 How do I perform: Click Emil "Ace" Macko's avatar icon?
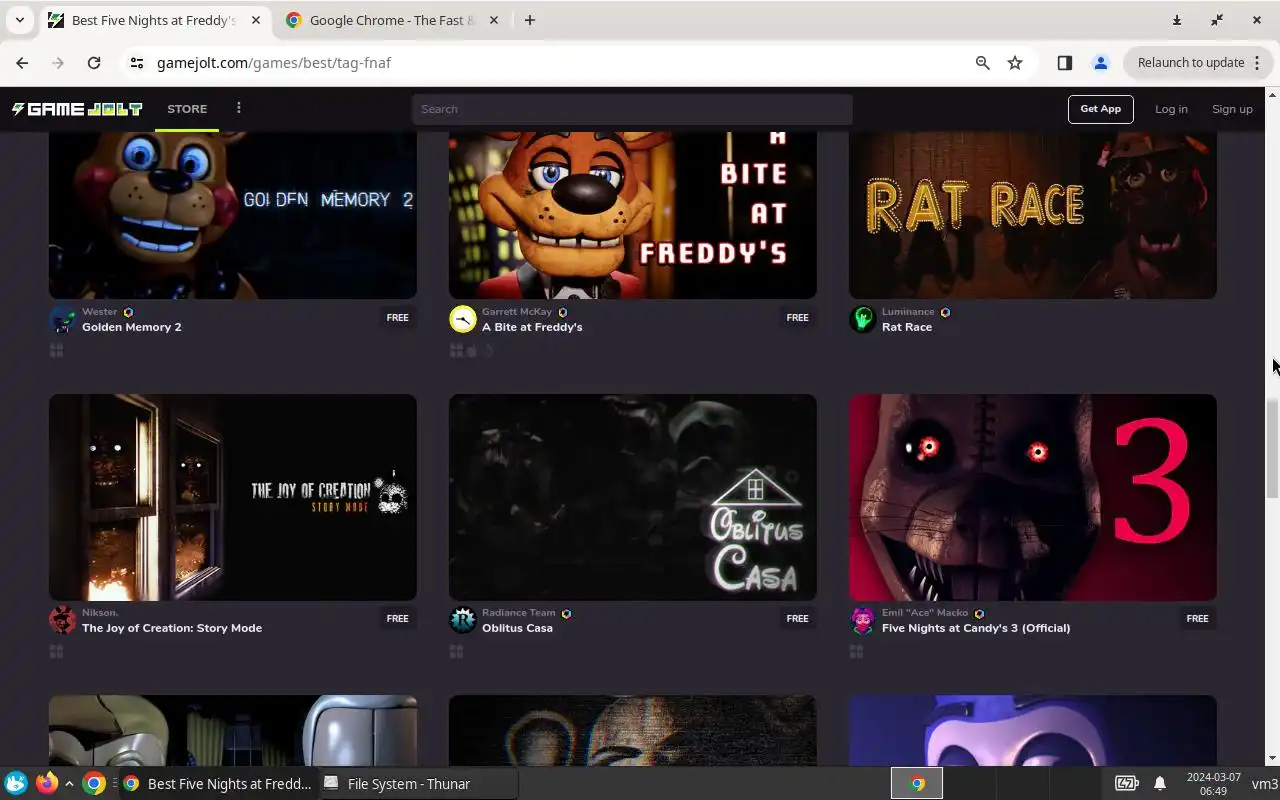(x=862, y=620)
